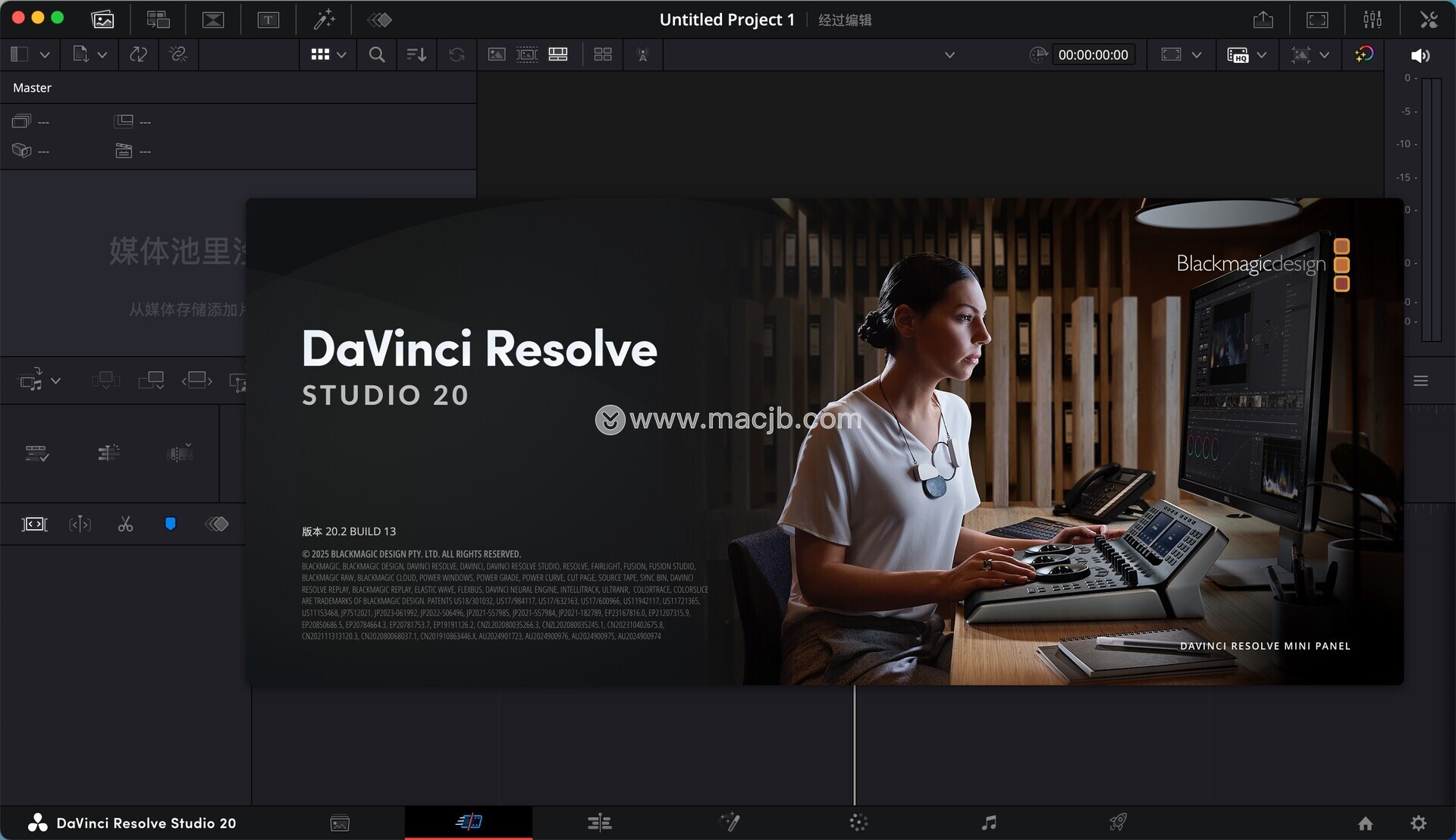The width and height of the screenshot is (1456, 840).
Task: Click the relink media broken-chain icon
Action: 178,55
